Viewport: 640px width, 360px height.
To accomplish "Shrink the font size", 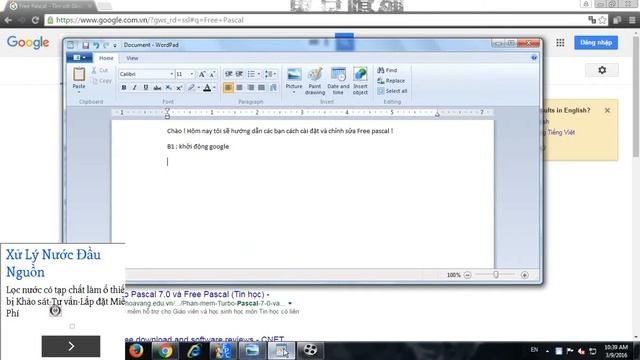I will click(212, 74).
